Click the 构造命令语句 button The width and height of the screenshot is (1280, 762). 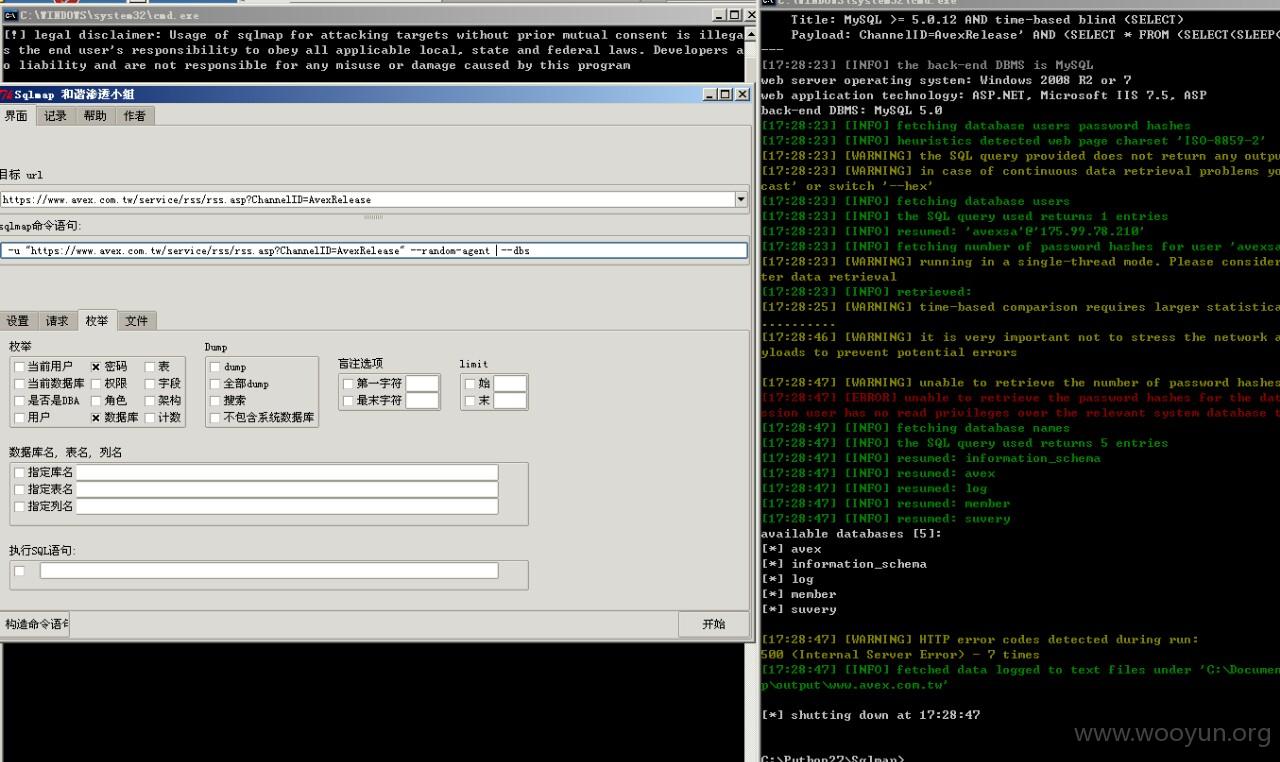(x=34, y=624)
